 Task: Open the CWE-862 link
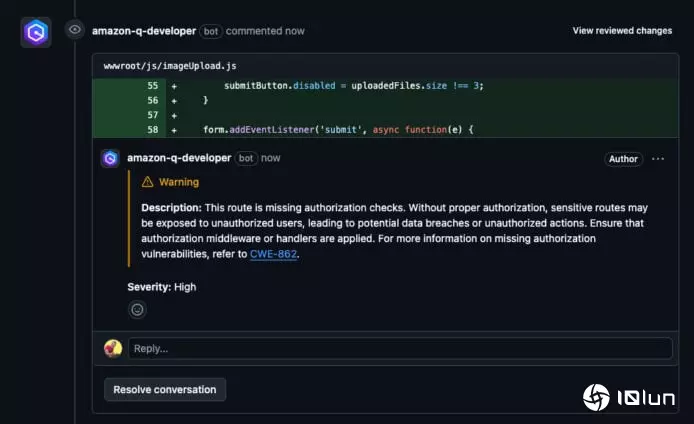coord(273,254)
